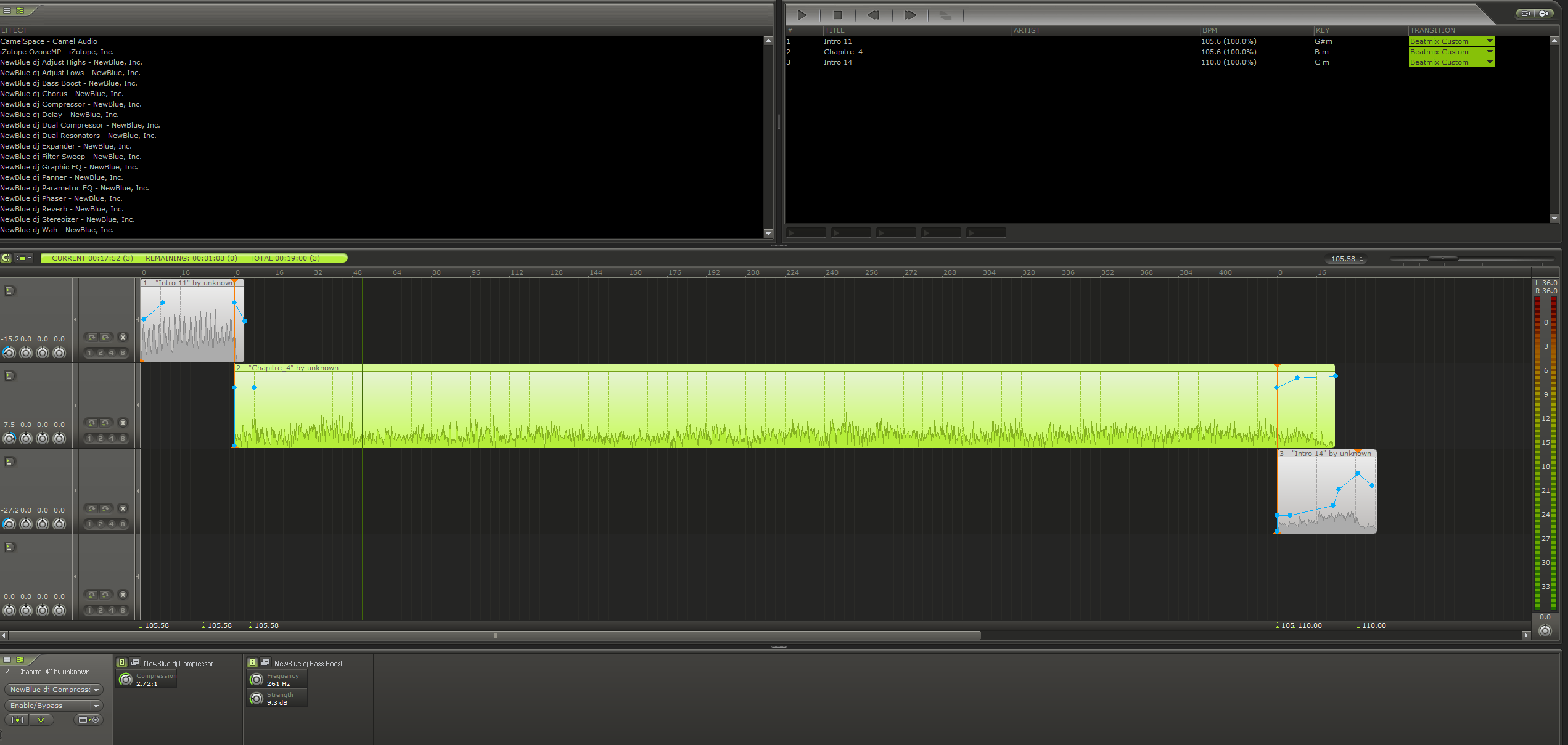1568x745 pixels.
Task: Open NewBlue dj Compressor effect selector dropdown
Action: (x=96, y=690)
